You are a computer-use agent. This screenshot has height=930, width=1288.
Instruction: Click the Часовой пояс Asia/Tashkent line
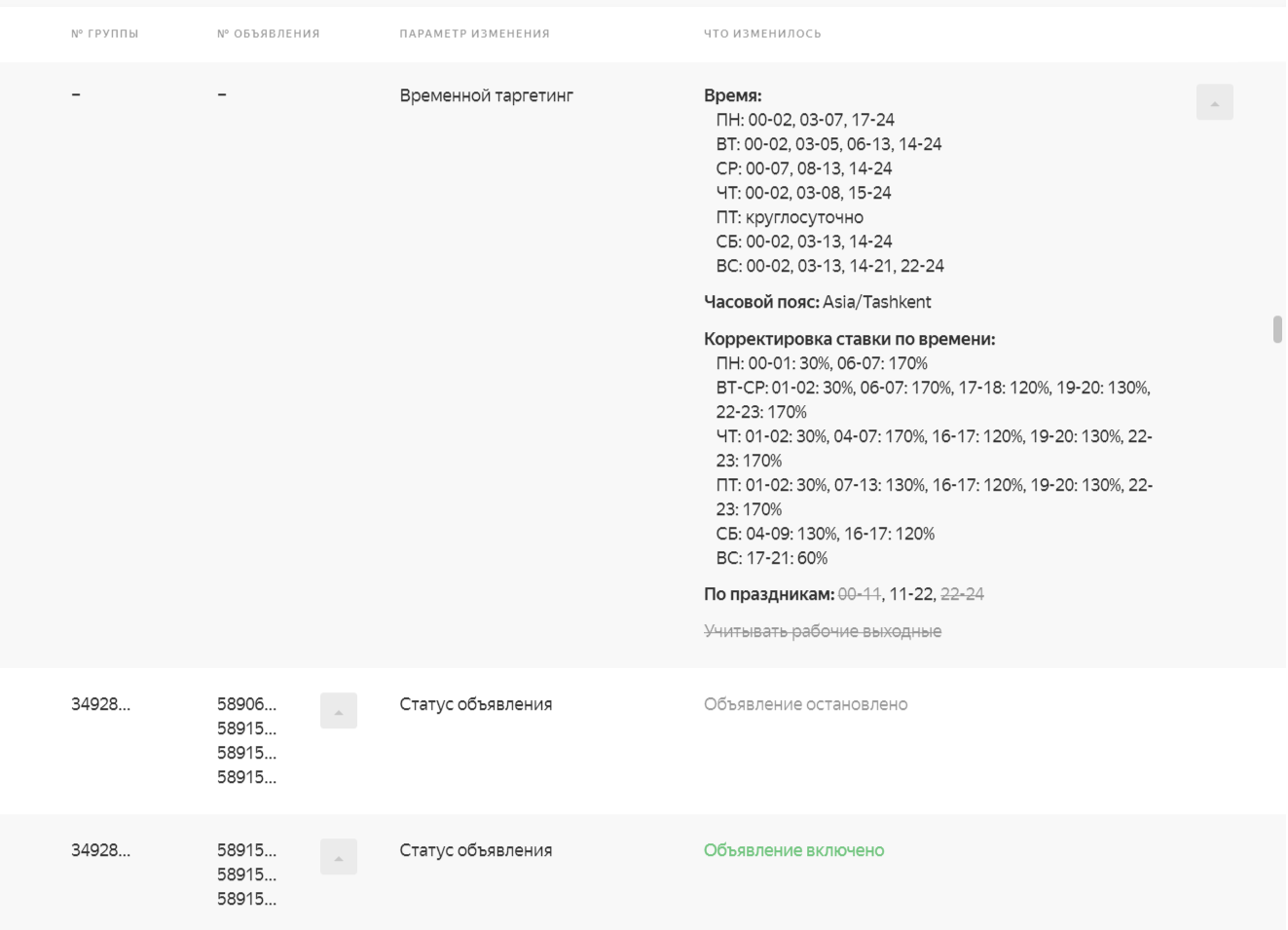[817, 302]
